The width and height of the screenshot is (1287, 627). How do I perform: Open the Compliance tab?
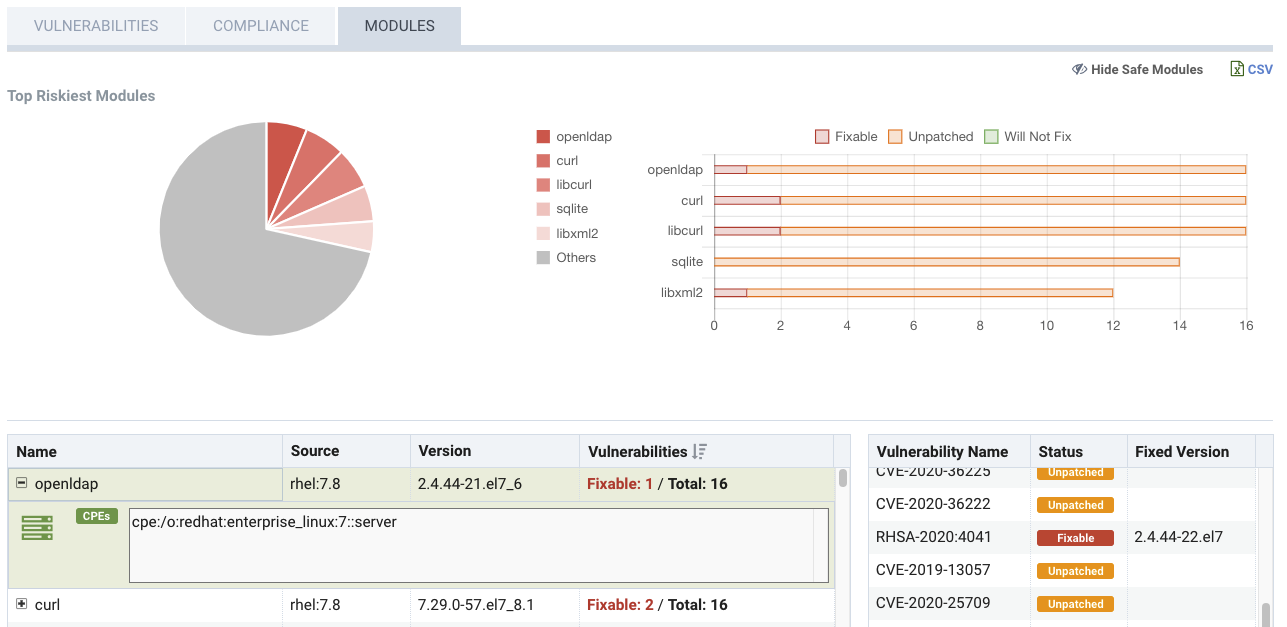click(261, 26)
